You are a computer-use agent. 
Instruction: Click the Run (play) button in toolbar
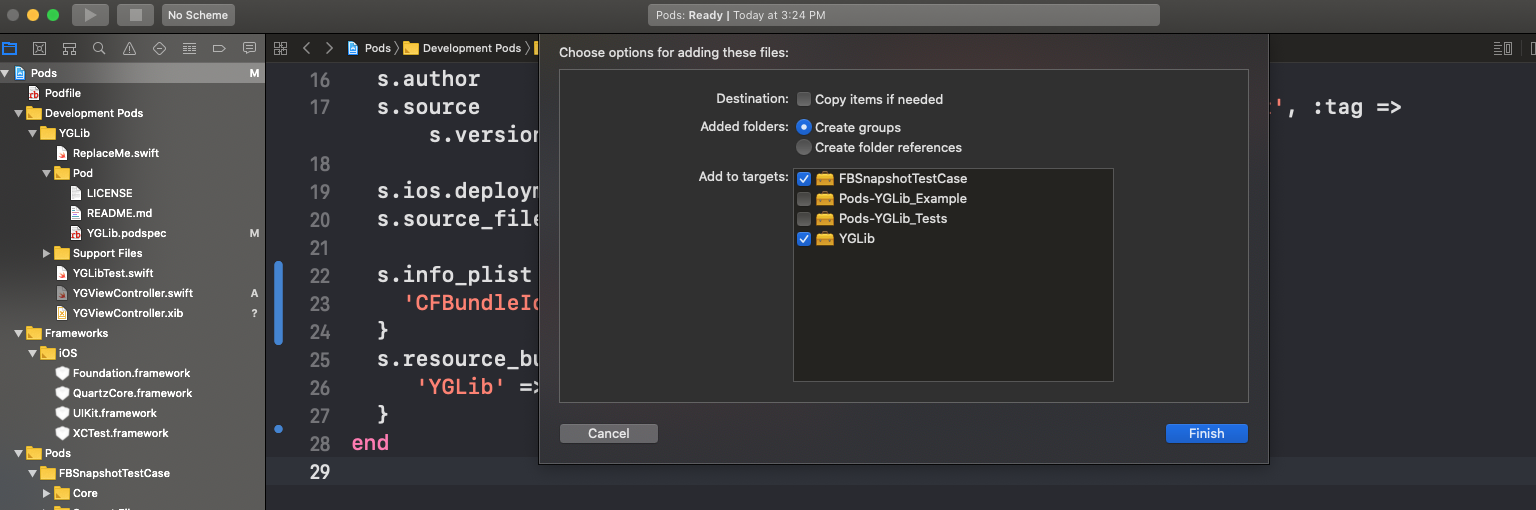[x=90, y=15]
